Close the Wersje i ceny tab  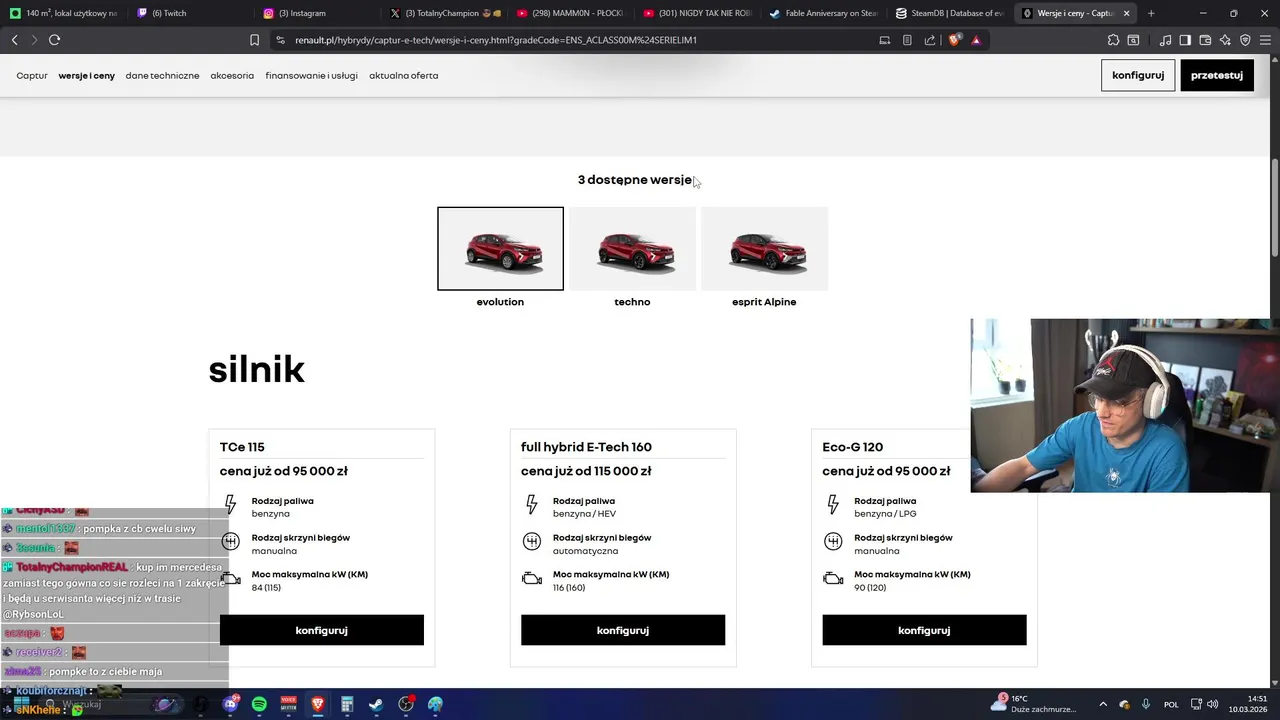1126,13
